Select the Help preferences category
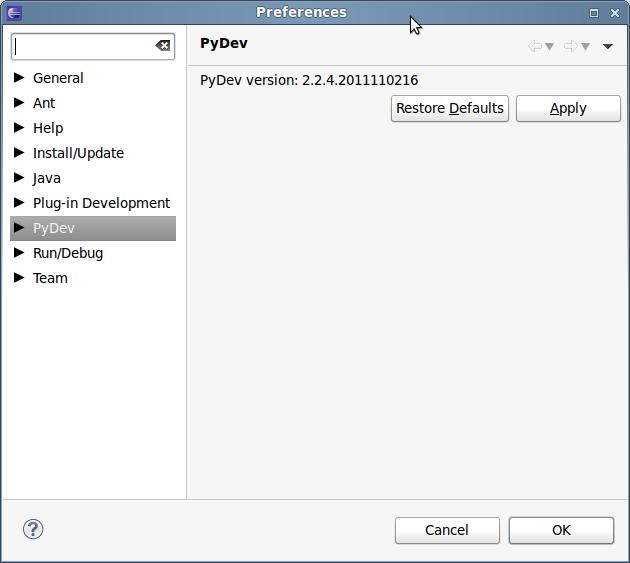630x563 pixels. coord(48,128)
